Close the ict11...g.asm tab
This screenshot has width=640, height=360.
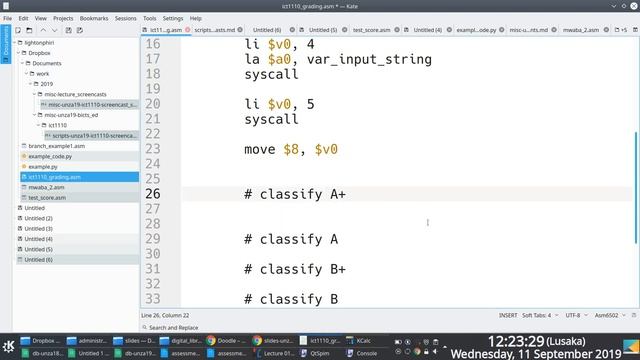pyautogui.click(x=188, y=30)
